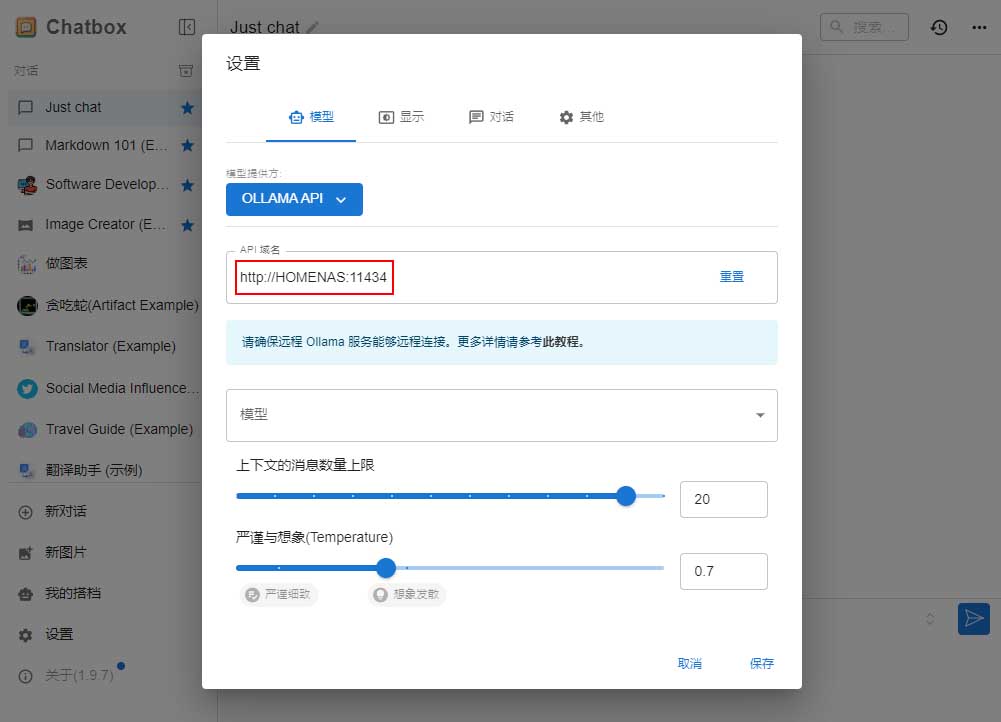The image size is (1001, 722).
Task: Send message with the paper plane button
Action: coord(974,619)
